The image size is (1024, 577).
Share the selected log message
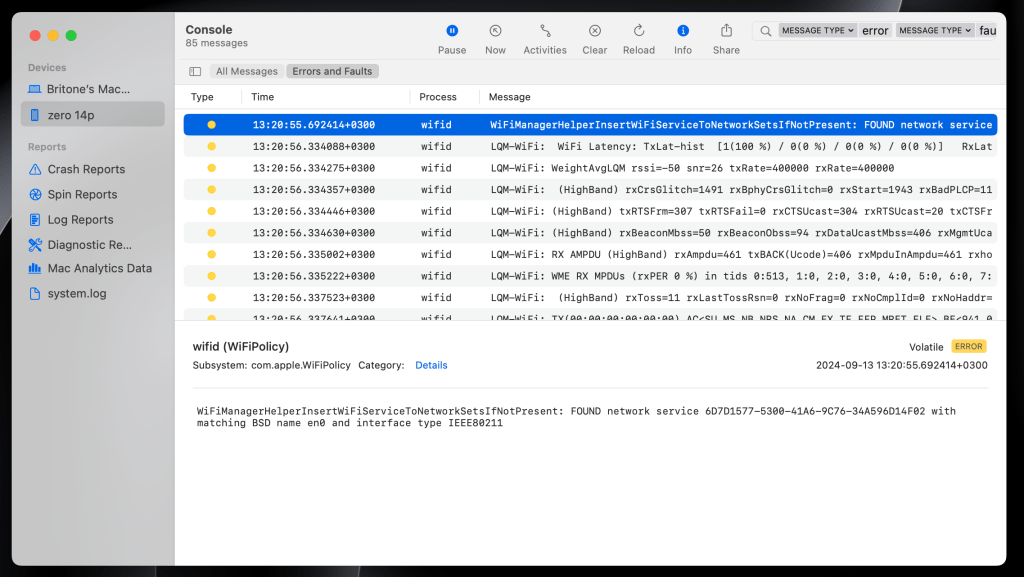(727, 31)
